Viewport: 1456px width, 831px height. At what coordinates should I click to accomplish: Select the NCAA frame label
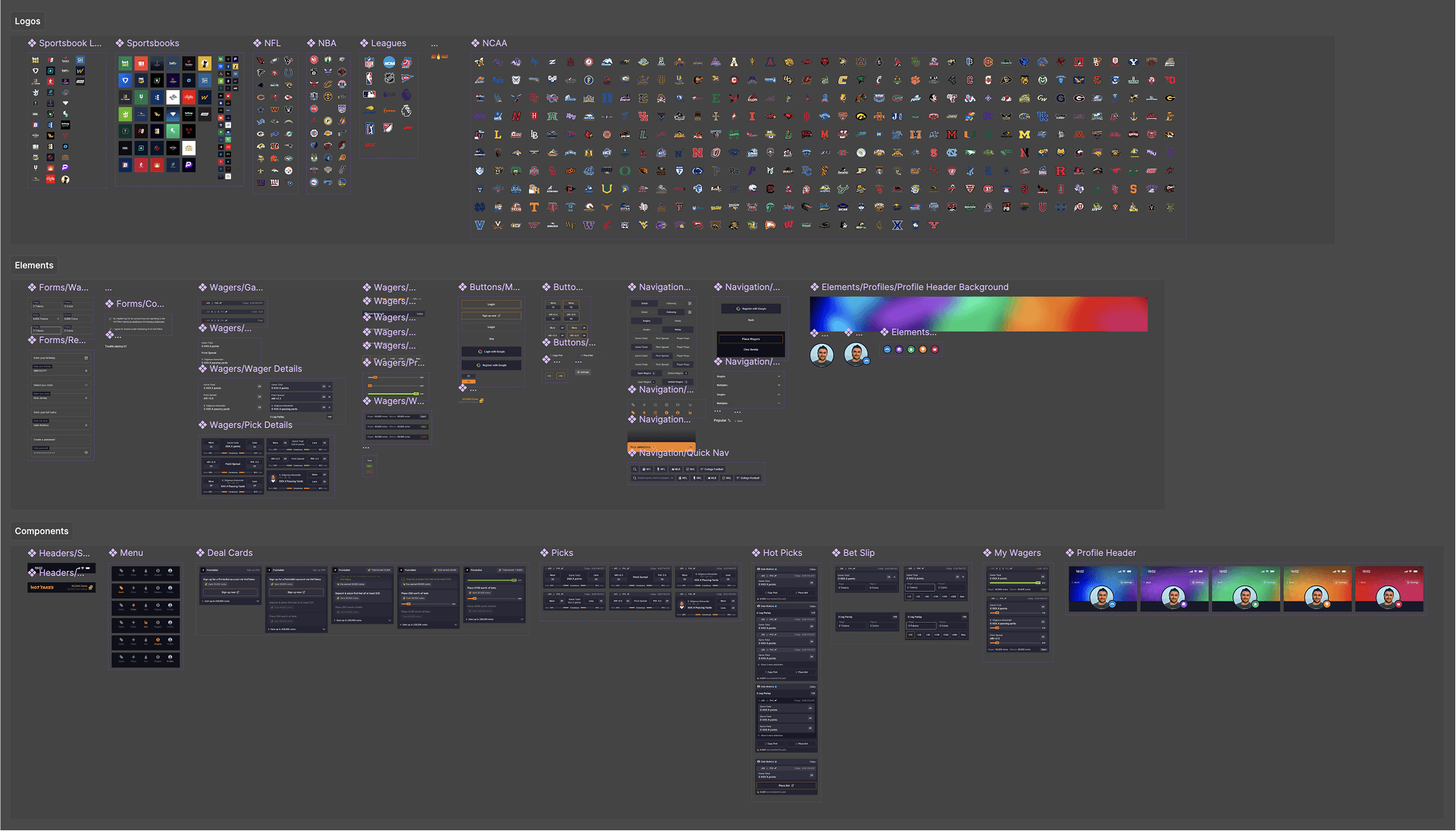[x=494, y=43]
